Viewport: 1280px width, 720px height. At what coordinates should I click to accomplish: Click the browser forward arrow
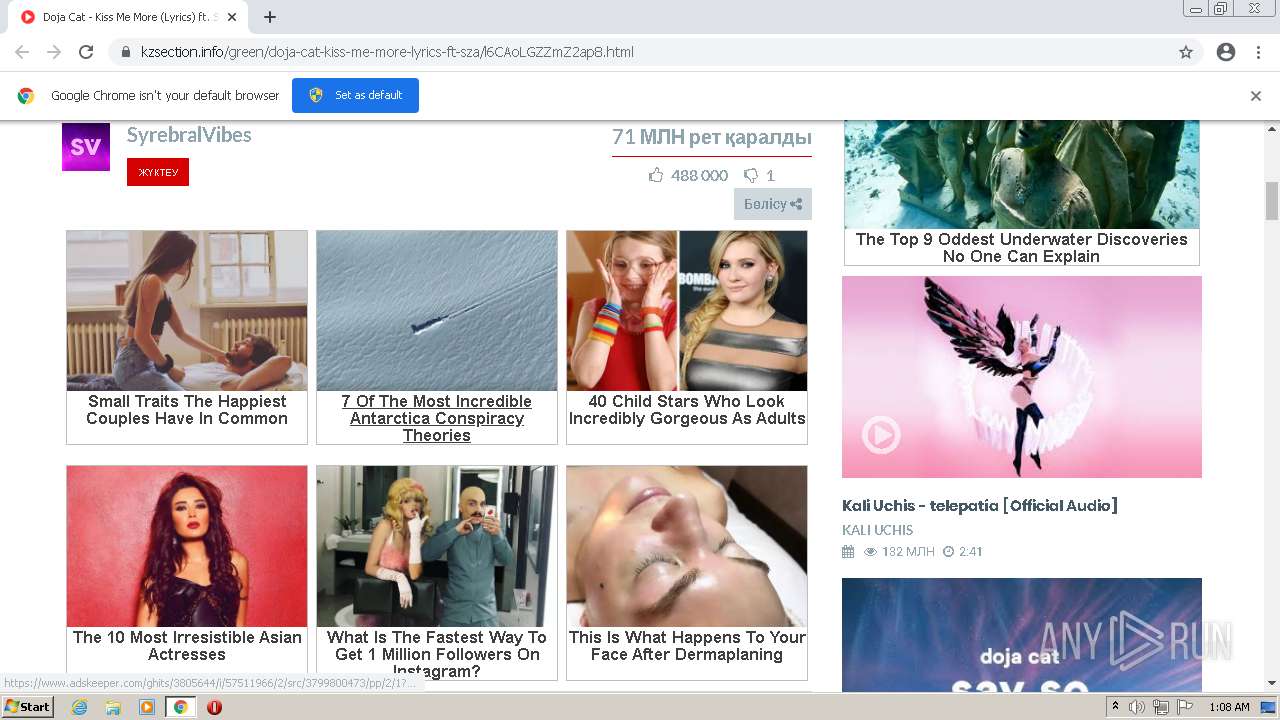[x=54, y=52]
